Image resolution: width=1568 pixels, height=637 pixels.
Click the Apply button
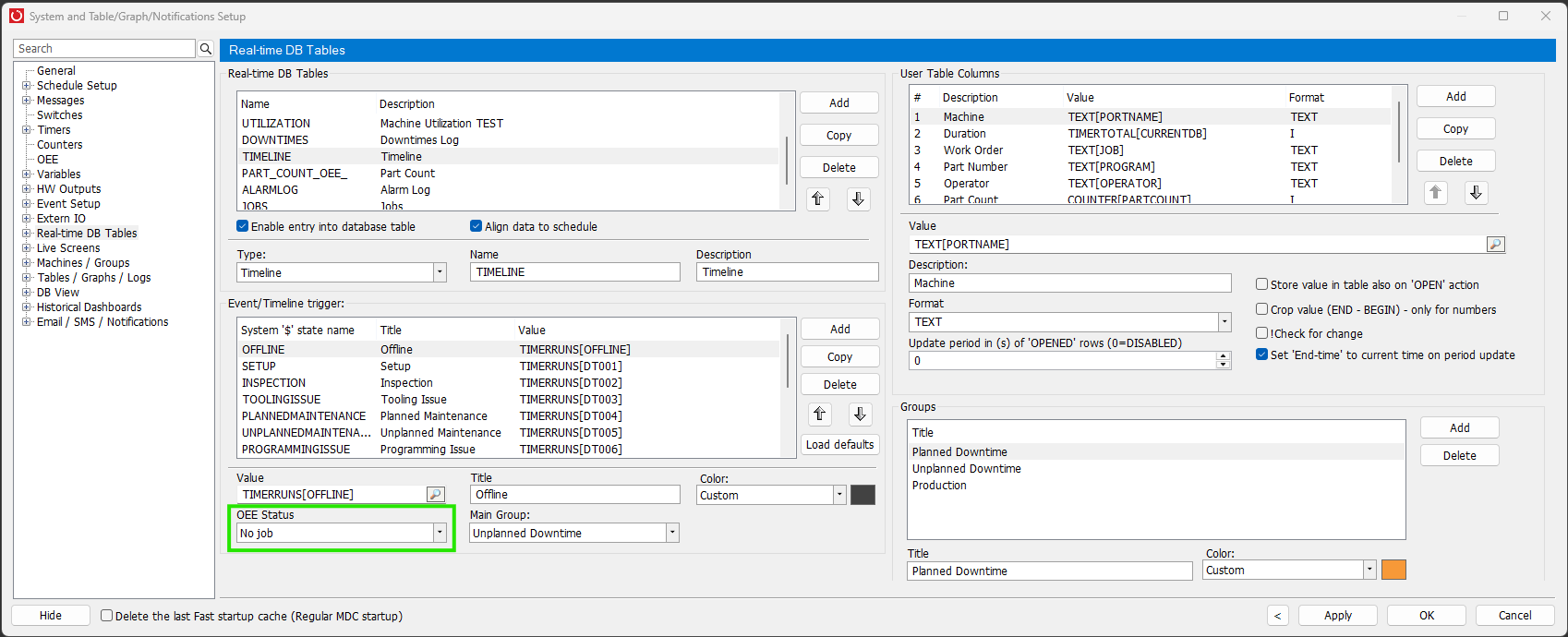(1337, 616)
